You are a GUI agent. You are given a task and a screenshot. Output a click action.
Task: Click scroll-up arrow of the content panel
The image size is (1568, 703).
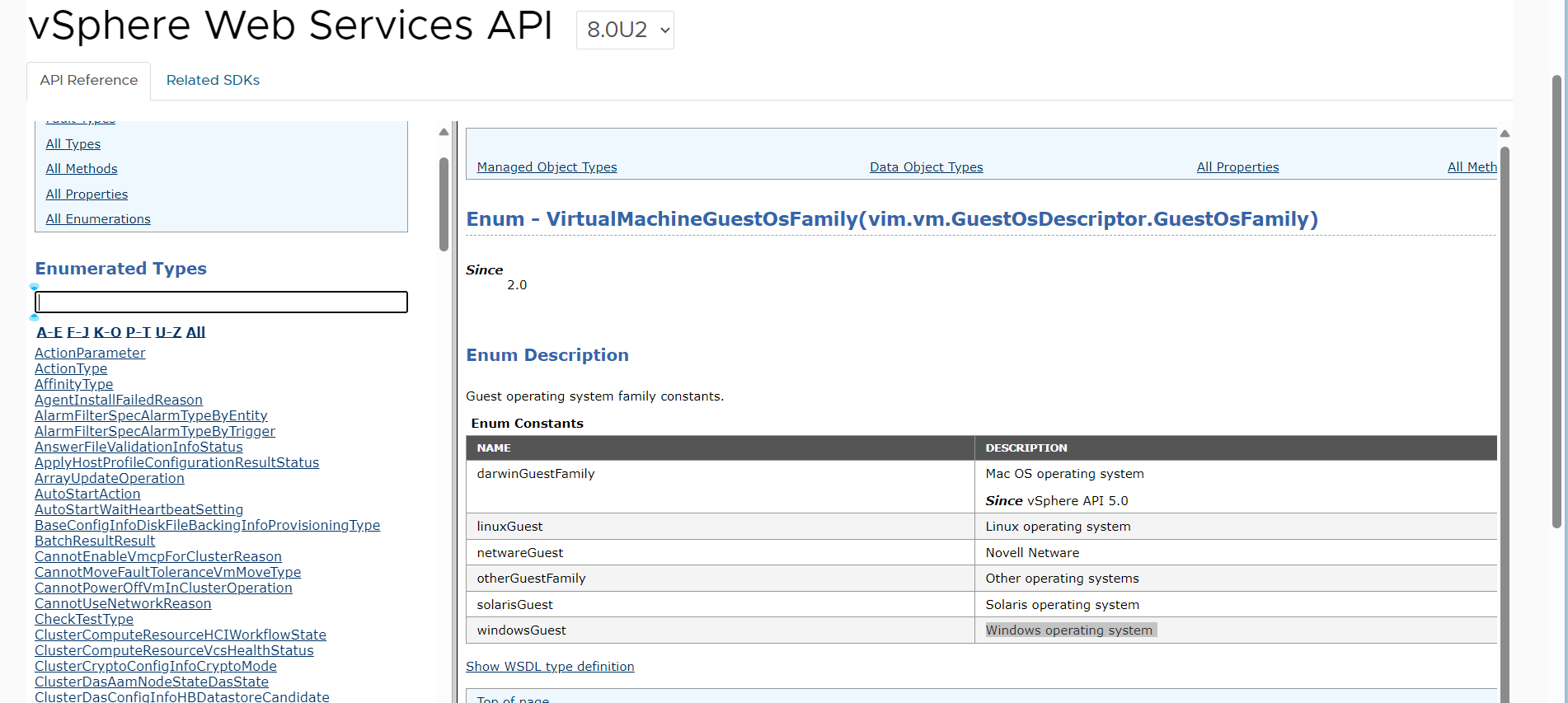[x=1505, y=134]
